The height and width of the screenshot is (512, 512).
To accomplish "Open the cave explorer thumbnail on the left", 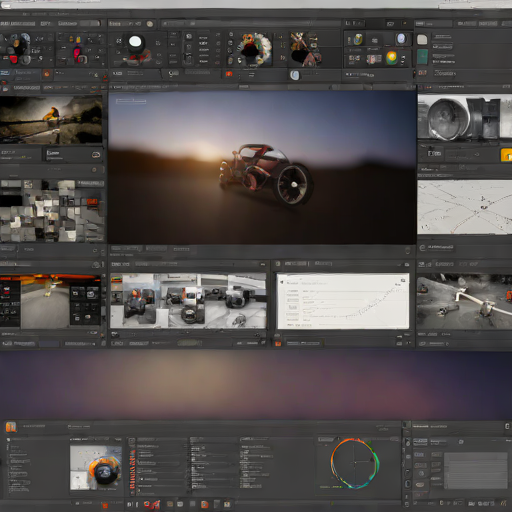I will 51,120.
